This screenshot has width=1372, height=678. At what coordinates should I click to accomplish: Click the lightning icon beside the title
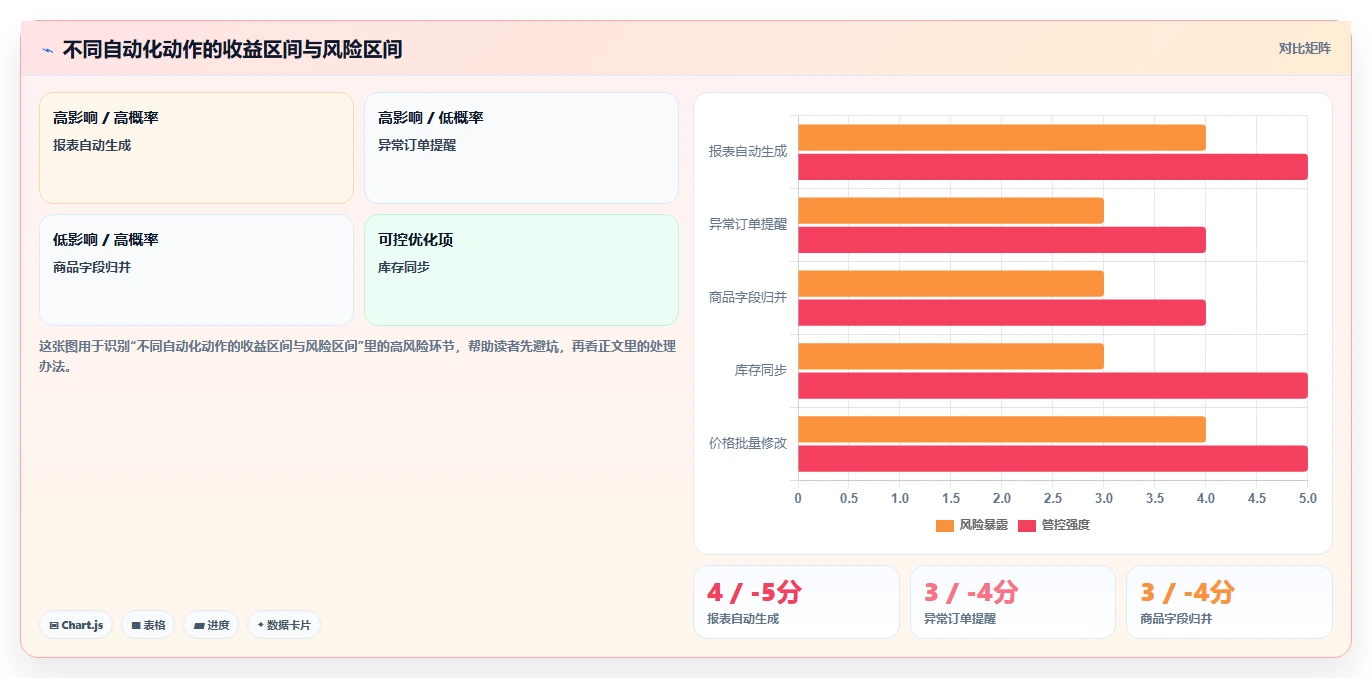(x=47, y=50)
